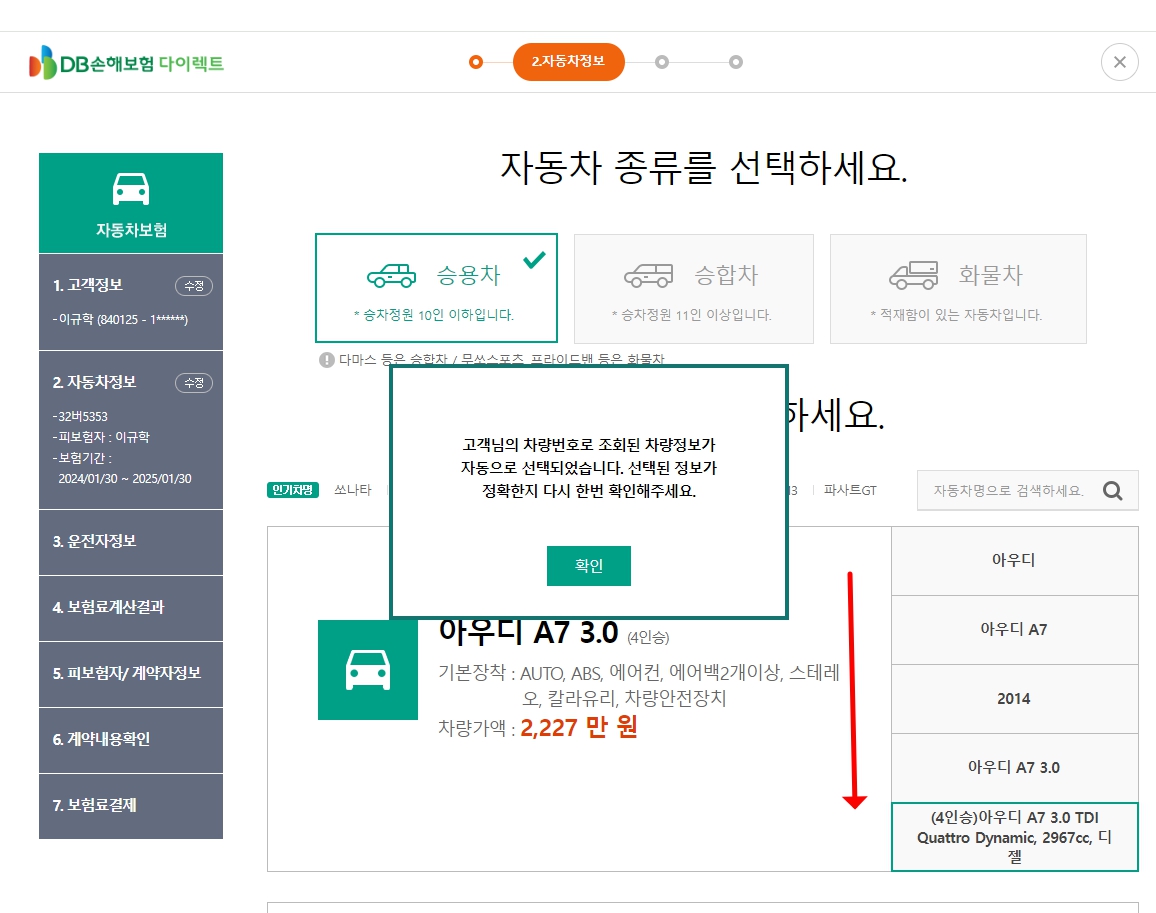Click the 2,227 만 원 vehicle price text
Screen dimensions: 1156x913
579,728
